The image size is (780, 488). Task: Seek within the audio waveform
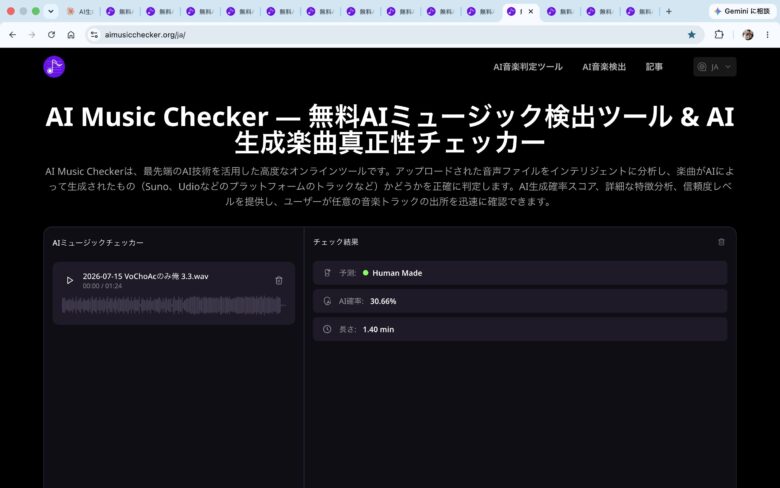[173, 305]
